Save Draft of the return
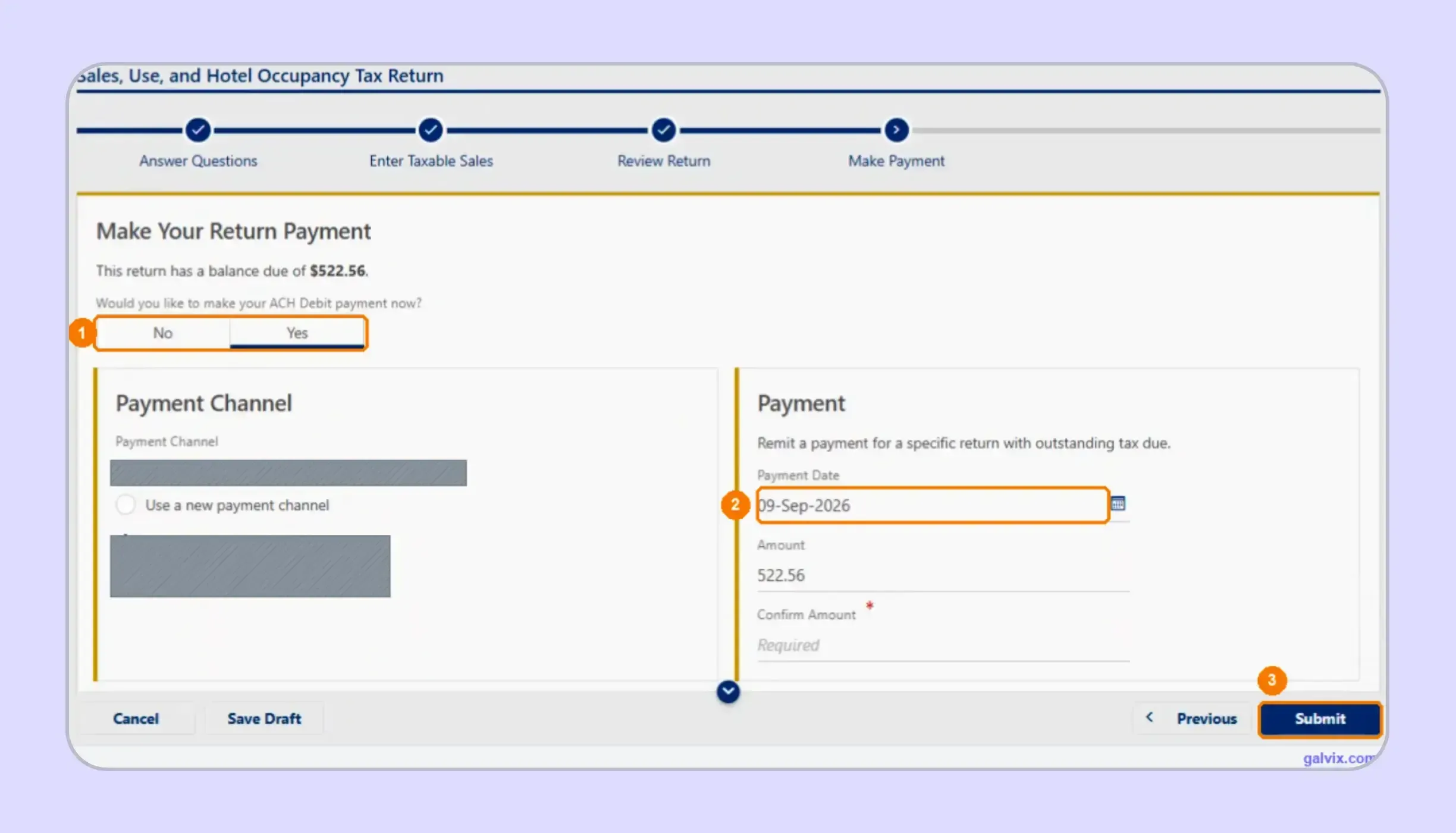Screen dimensions: 1456x833 [264, 719]
